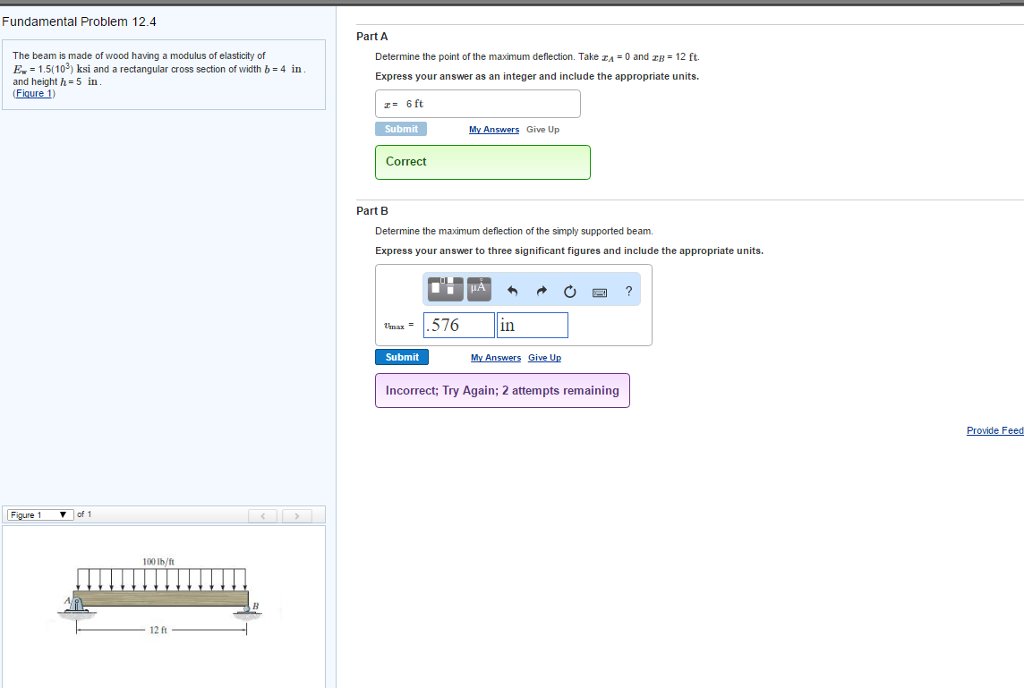Open My Answers link under Part A
This screenshot has width=1024, height=688.
click(494, 129)
